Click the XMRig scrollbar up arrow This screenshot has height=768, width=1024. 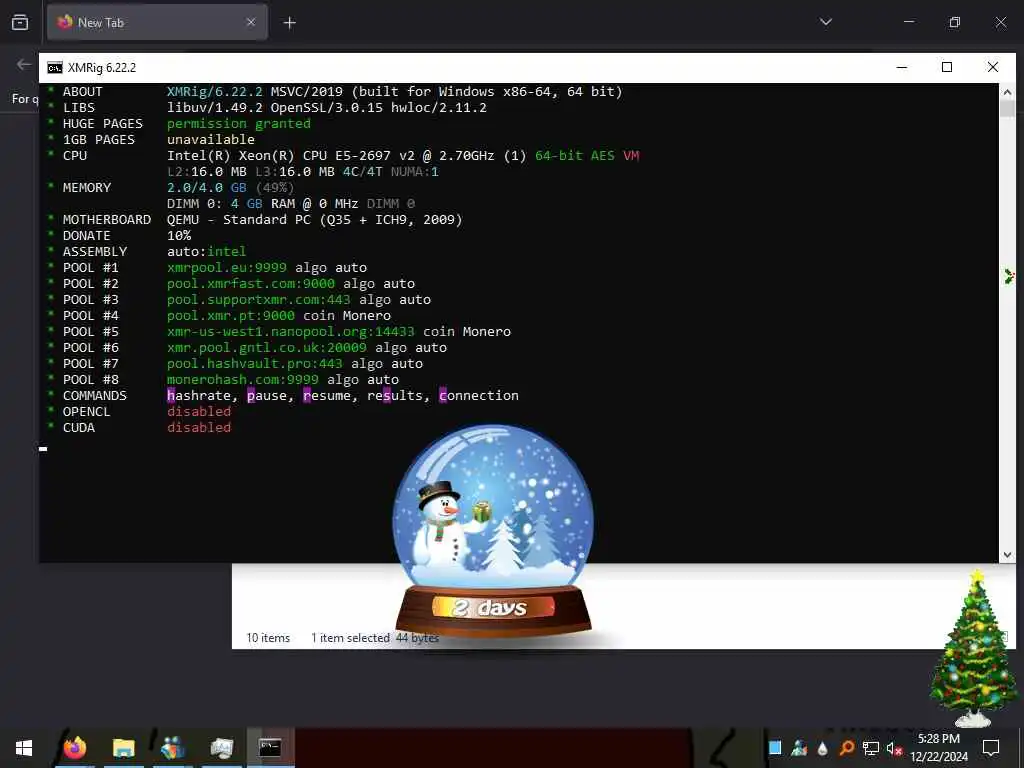click(1007, 92)
